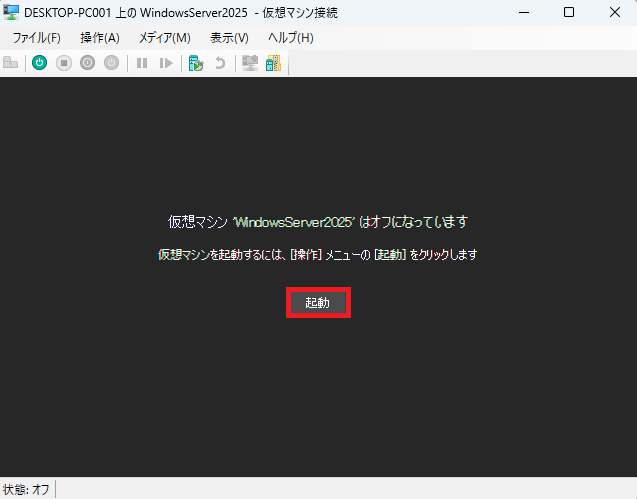The image size is (637, 499).
Task: Click the Reset play-step icon
Action: (x=166, y=63)
